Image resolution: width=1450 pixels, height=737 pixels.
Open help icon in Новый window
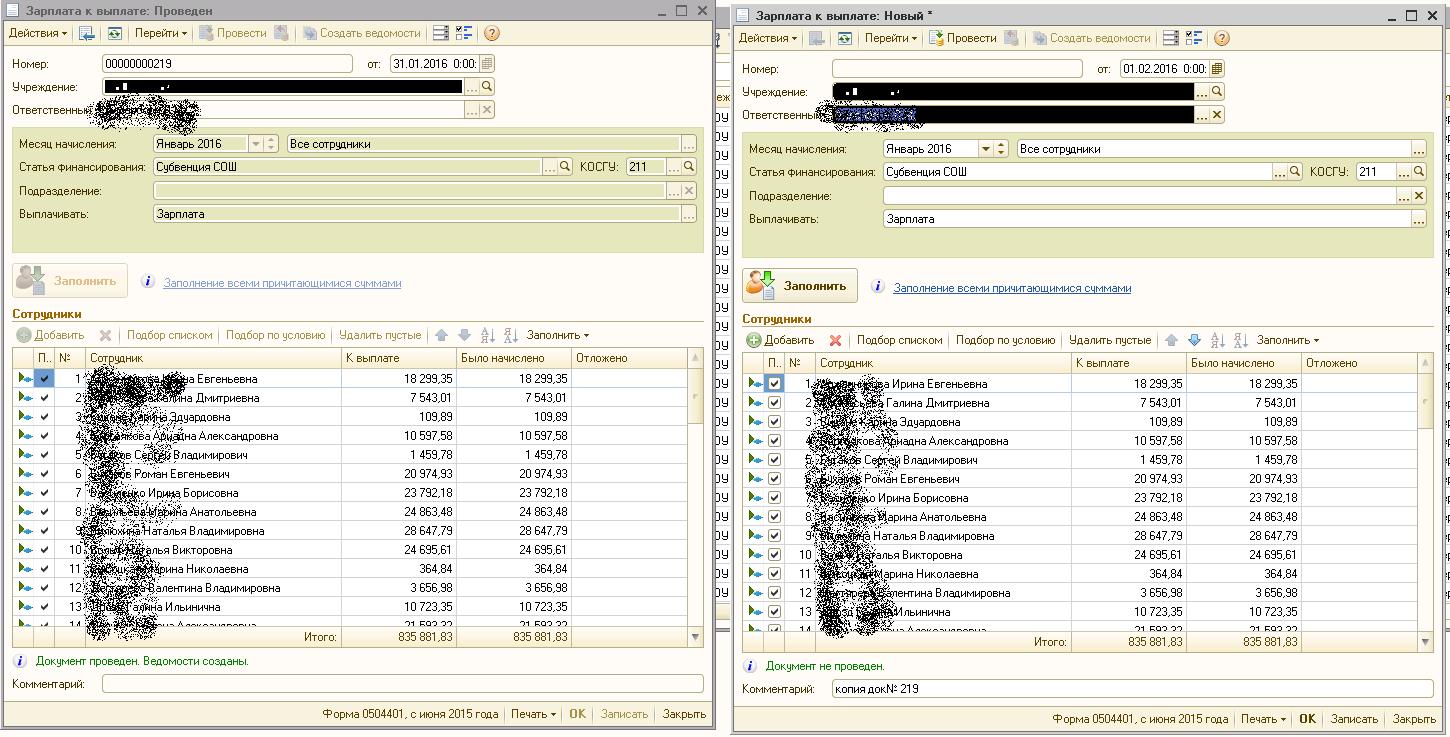click(x=1221, y=38)
